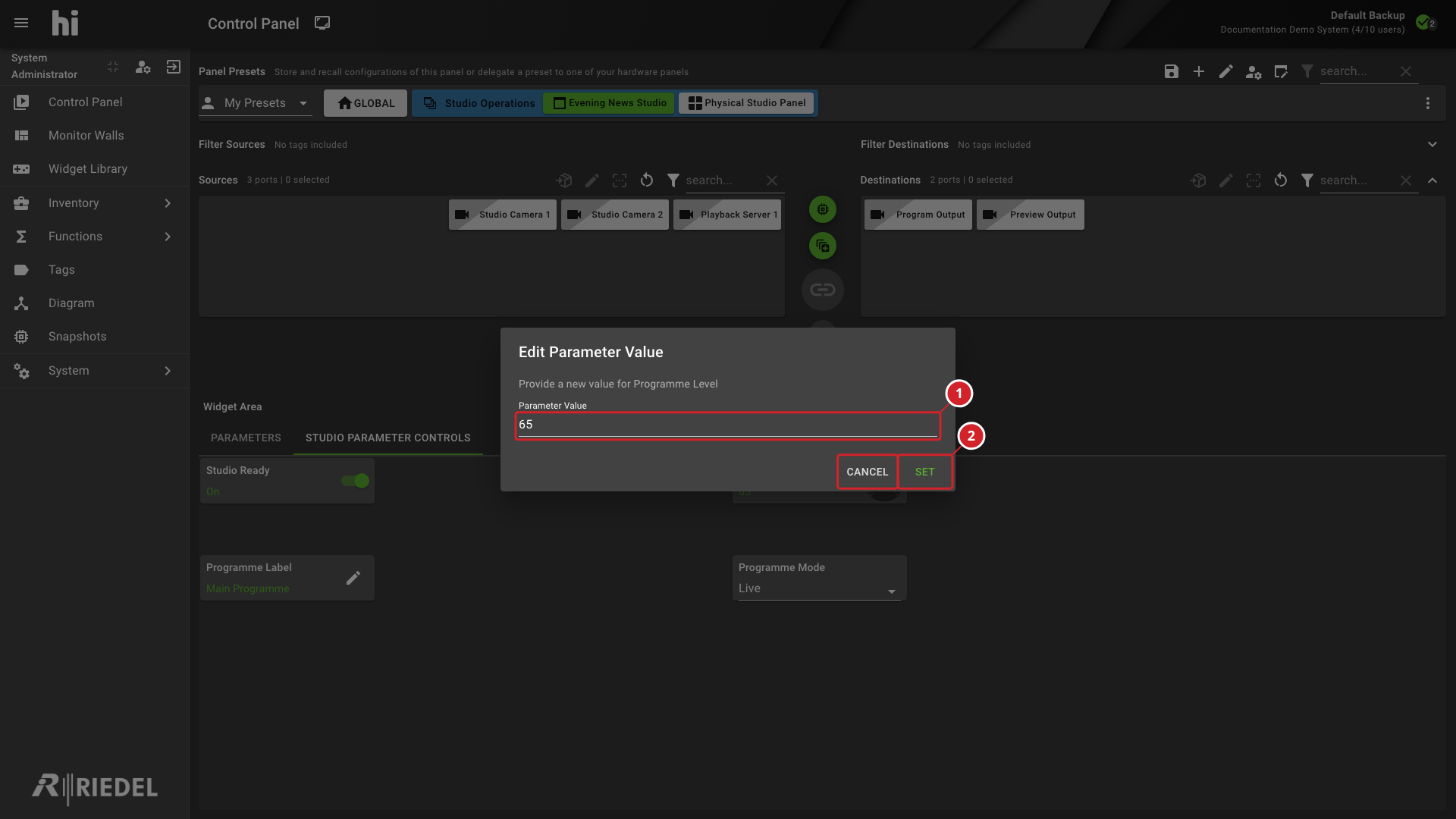1456x819 pixels.
Task: Open the Physical Studio Panel preset
Action: [747, 103]
